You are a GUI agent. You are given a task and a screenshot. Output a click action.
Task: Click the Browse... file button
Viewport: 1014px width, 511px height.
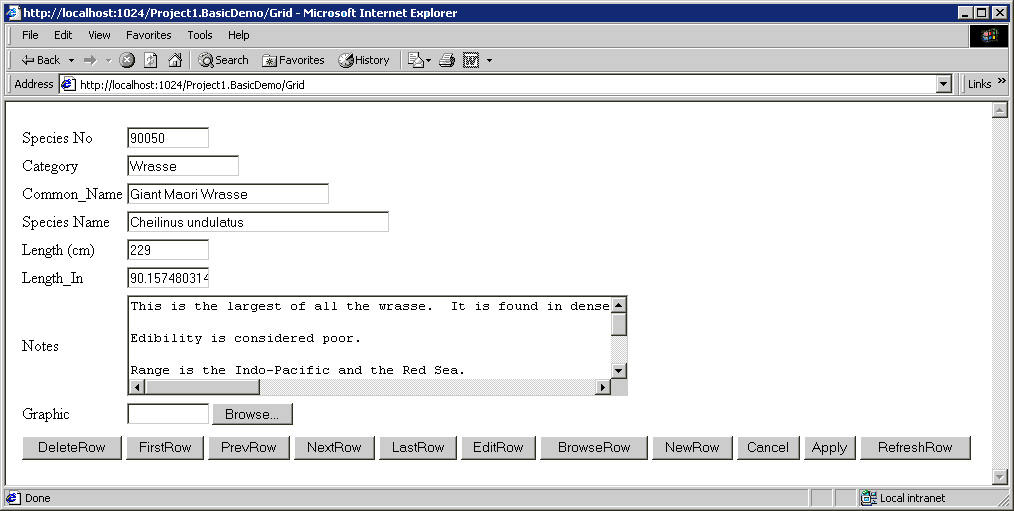pos(252,414)
